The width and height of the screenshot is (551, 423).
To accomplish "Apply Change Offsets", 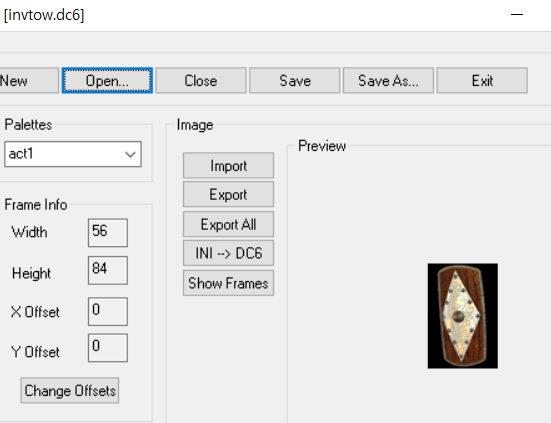I will (x=70, y=391).
